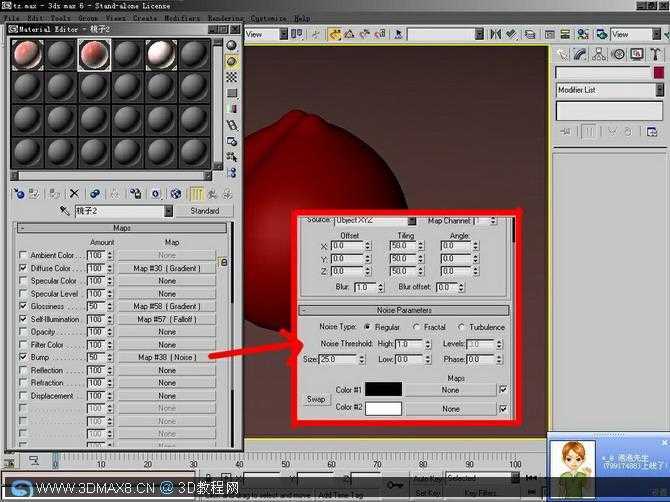Image resolution: width=670 pixels, height=502 pixels.
Task: Open Customize menu
Action: [268, 18]
